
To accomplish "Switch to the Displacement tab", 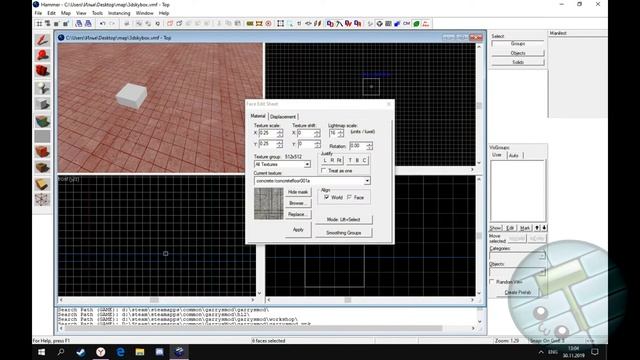I will (283, 116).
